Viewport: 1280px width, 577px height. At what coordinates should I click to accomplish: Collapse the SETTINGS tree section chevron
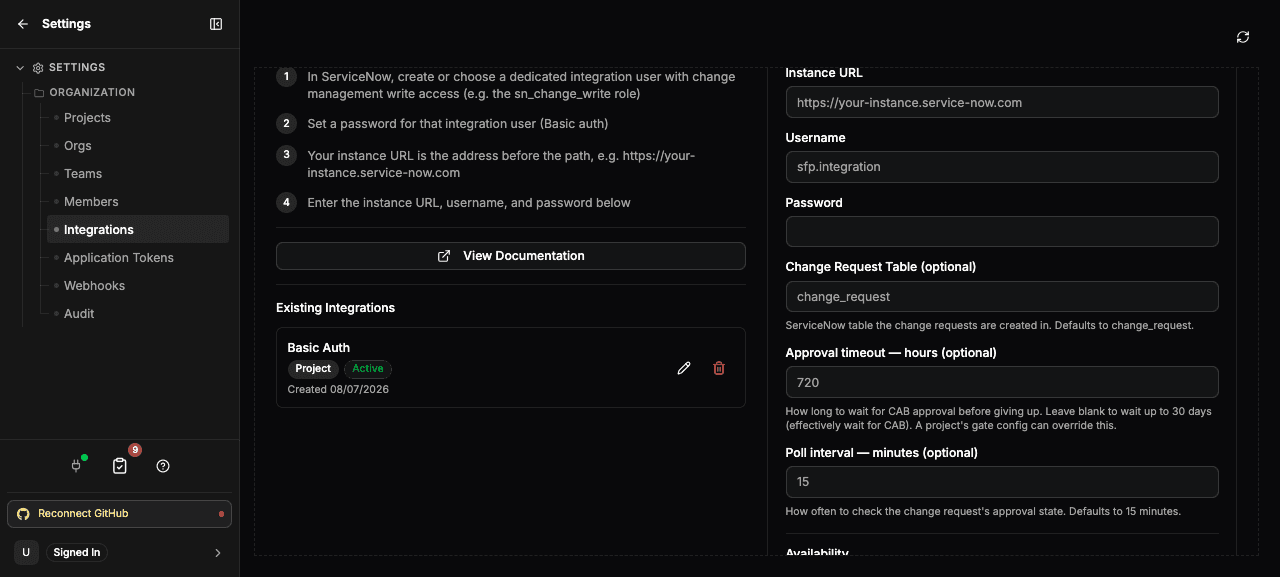point(20,68)
